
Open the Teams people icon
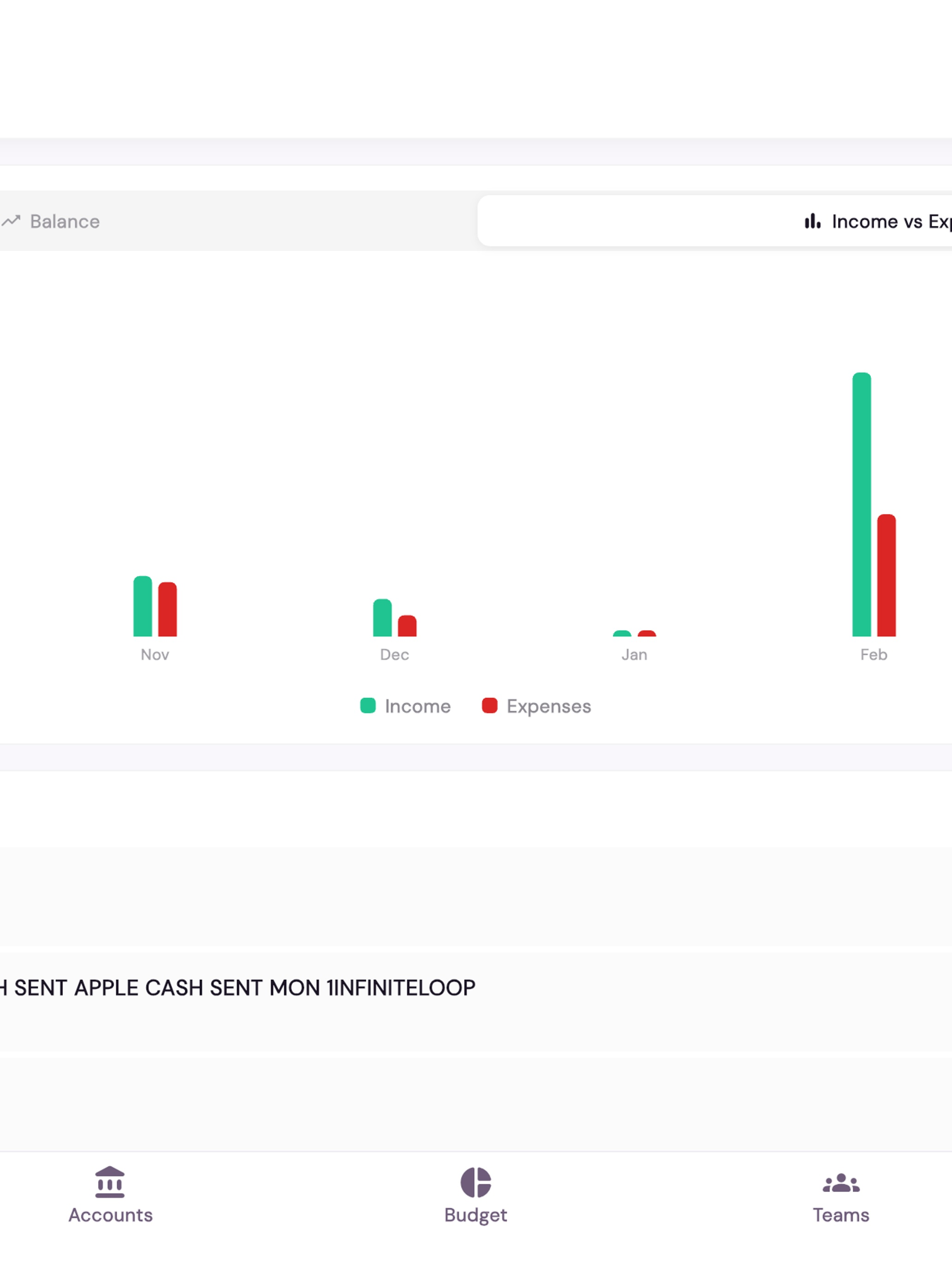click(x=841, y=1183)
